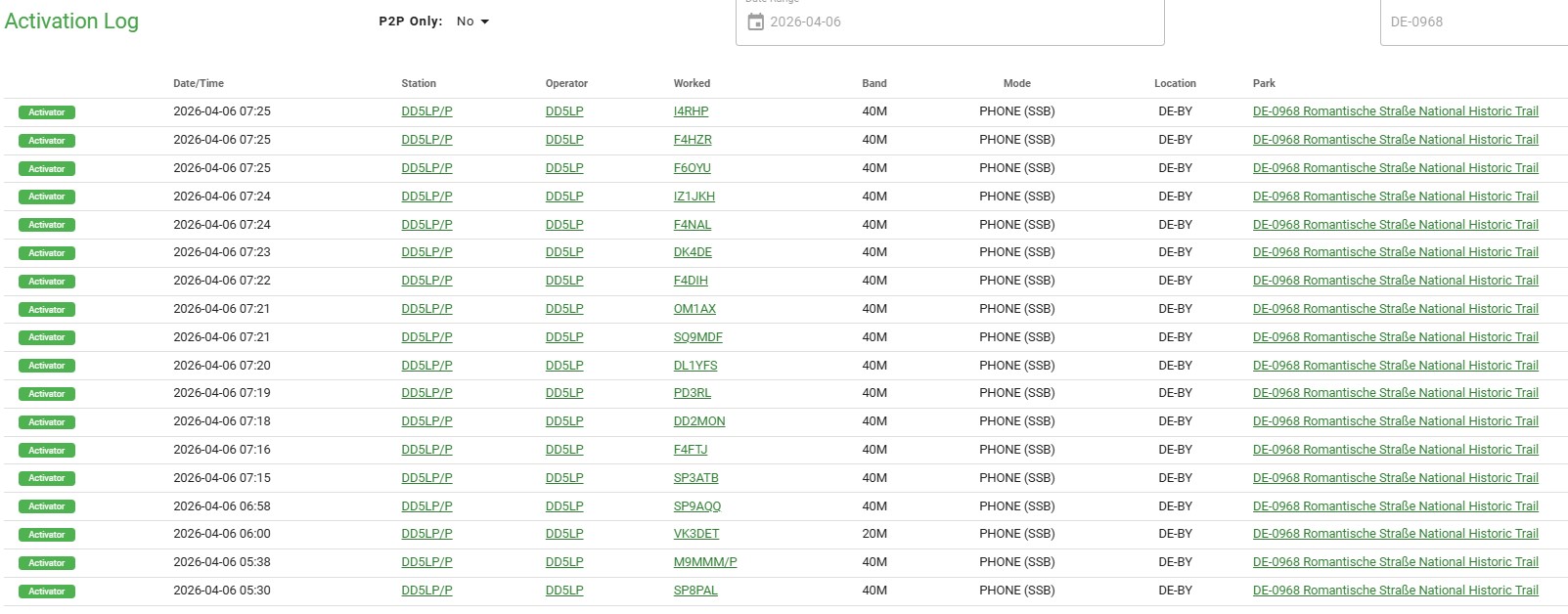Click the Band column header

(874, 84)
